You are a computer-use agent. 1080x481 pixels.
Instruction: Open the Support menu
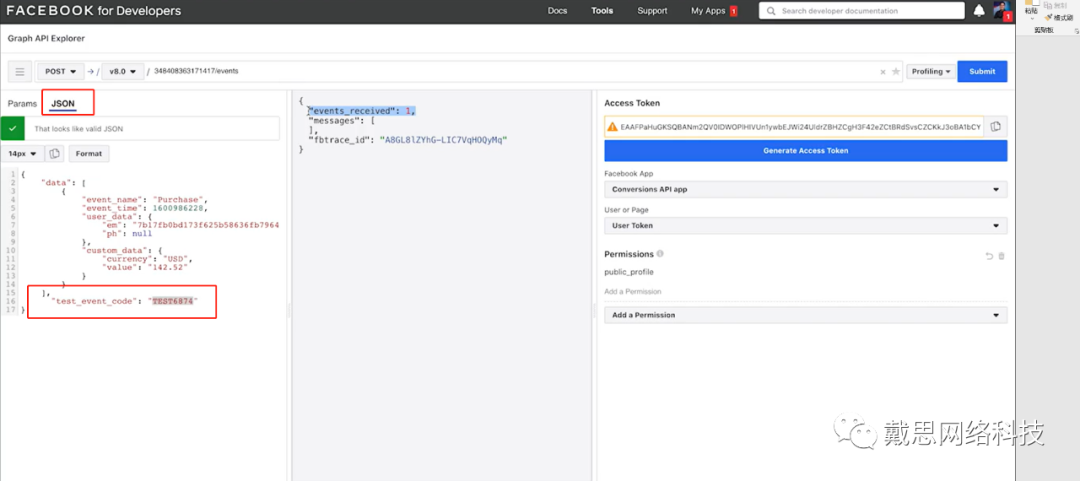652,11
